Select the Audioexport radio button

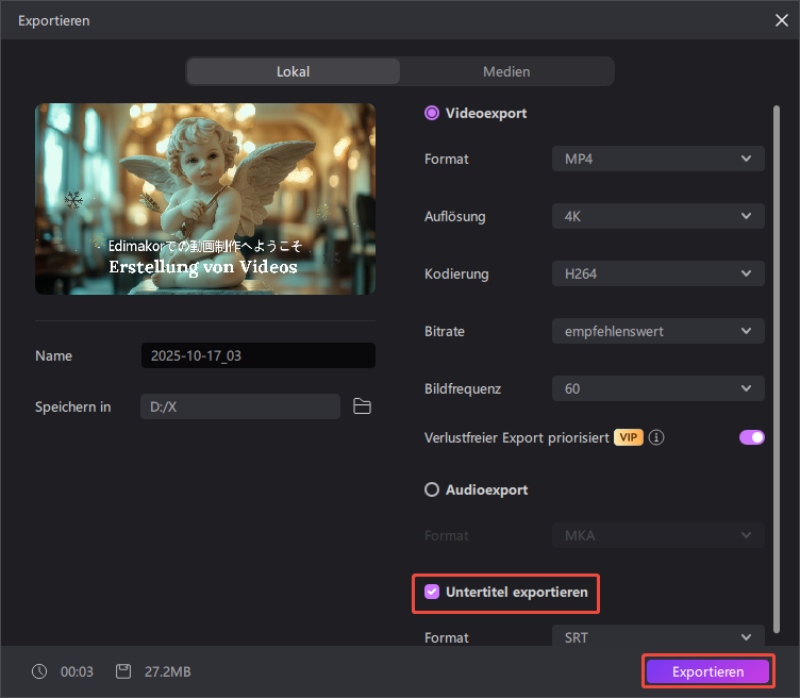(432, 490)
